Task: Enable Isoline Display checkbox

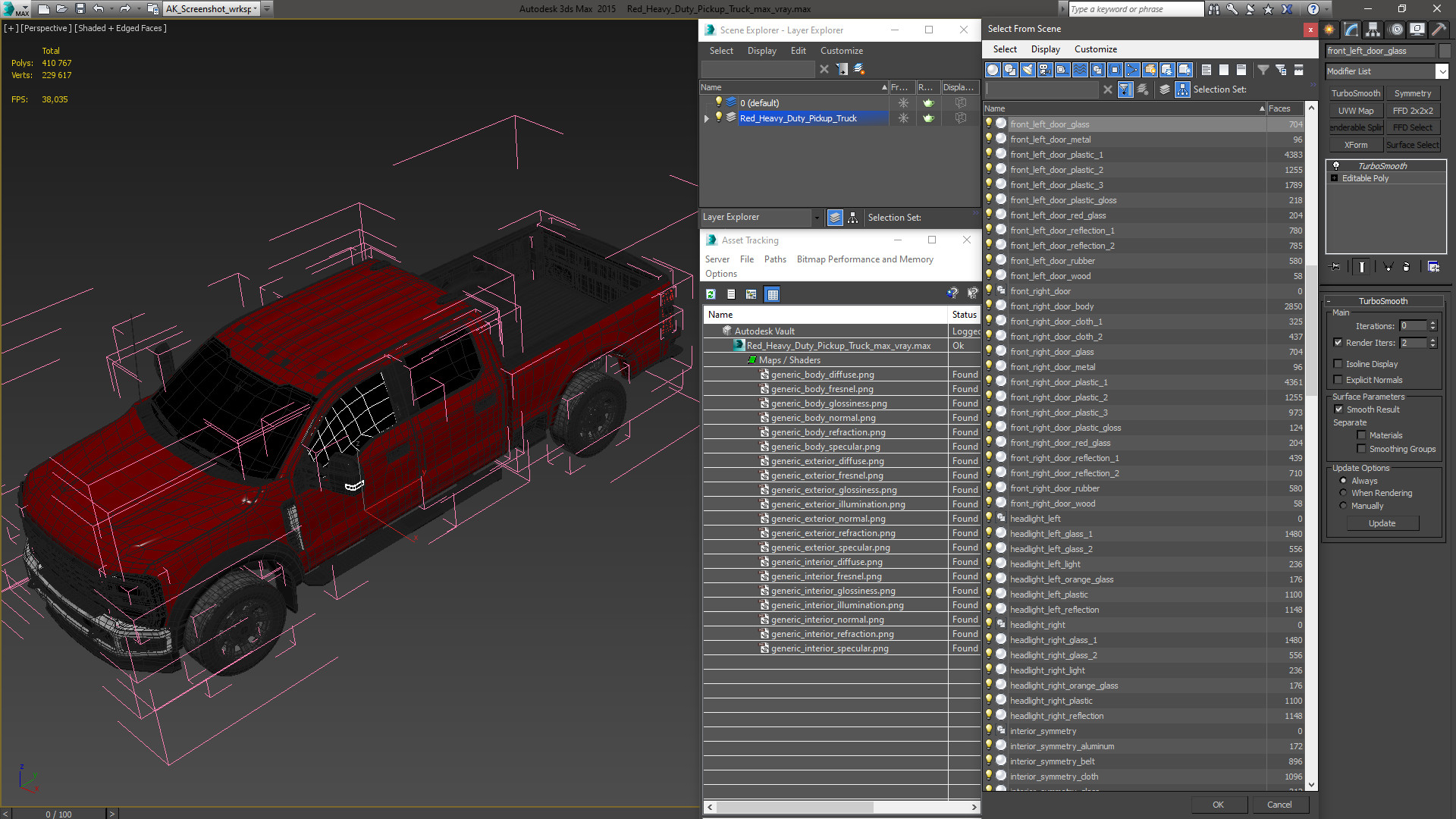Action: point(1338,364)
